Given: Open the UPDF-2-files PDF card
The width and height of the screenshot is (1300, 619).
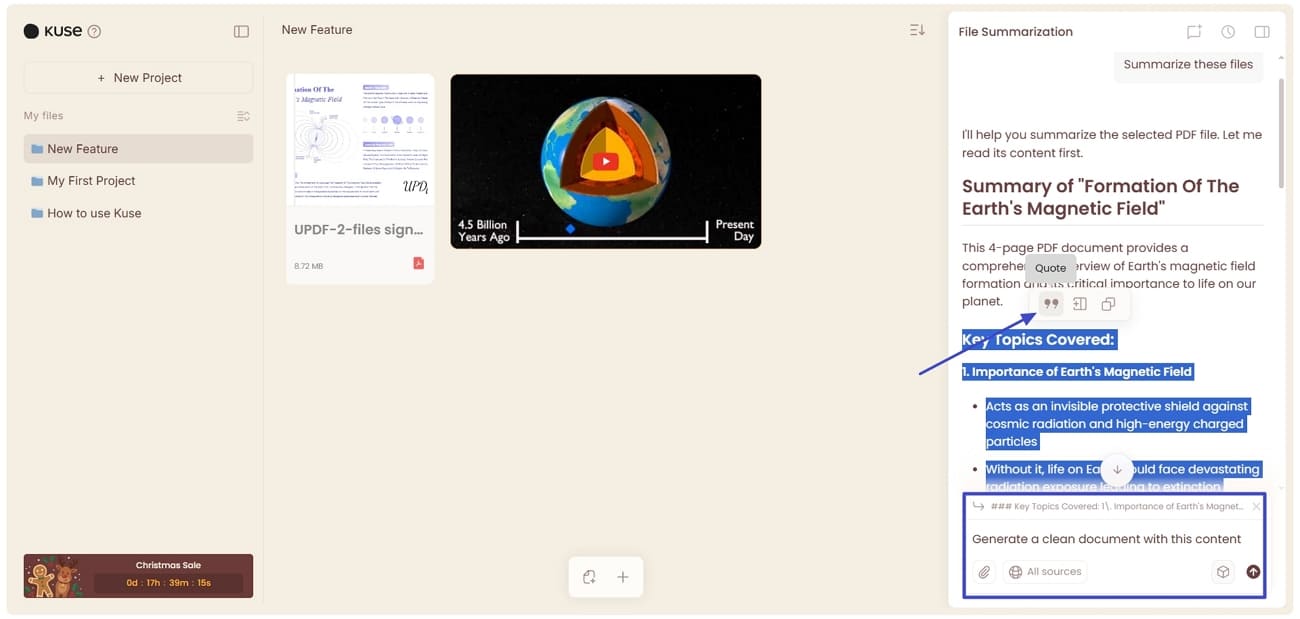Looking at the screenshot, I should tap(360, 179).
